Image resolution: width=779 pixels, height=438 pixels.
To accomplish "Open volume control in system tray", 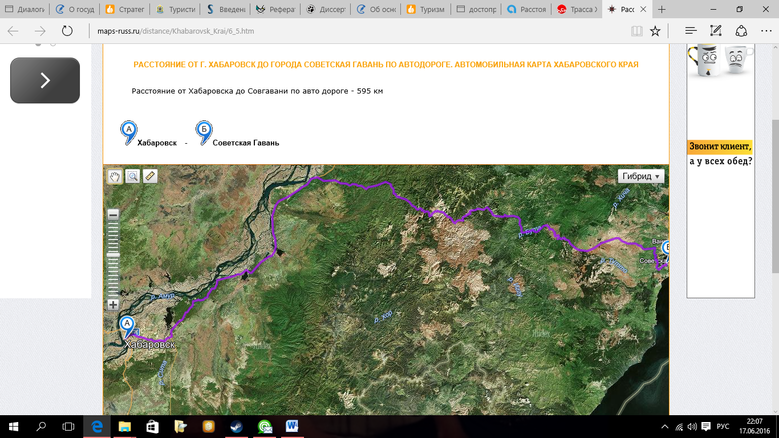I will [692, 427].
